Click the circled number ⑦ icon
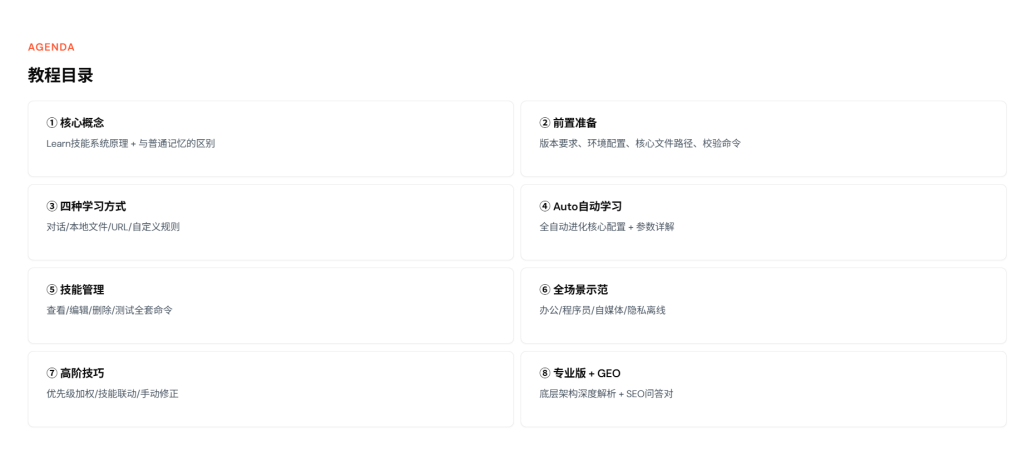 click(52, 374)
